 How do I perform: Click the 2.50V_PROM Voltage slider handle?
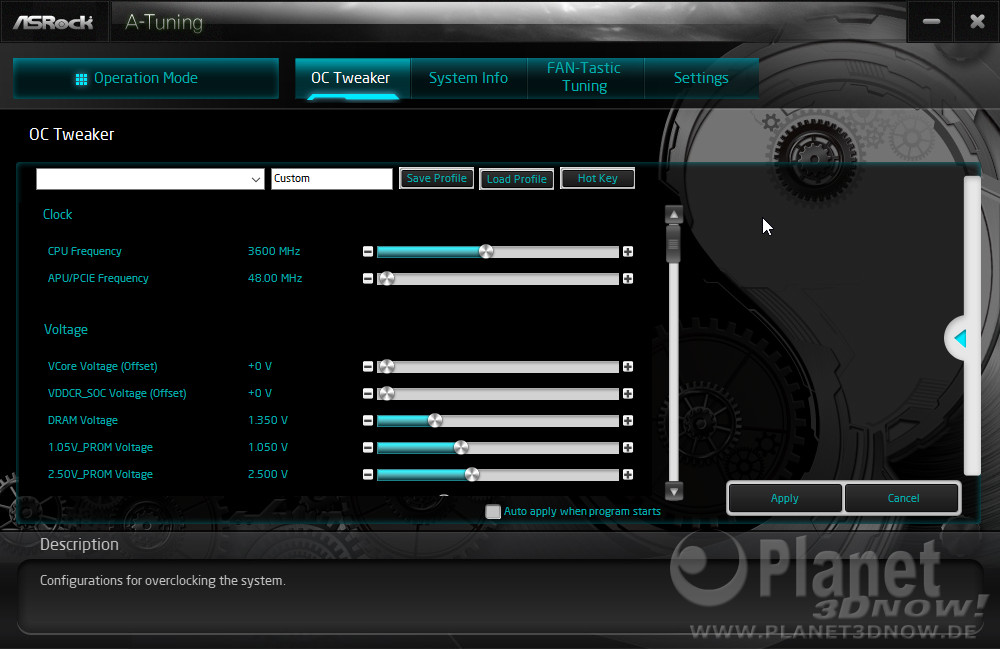pos(472,474)
